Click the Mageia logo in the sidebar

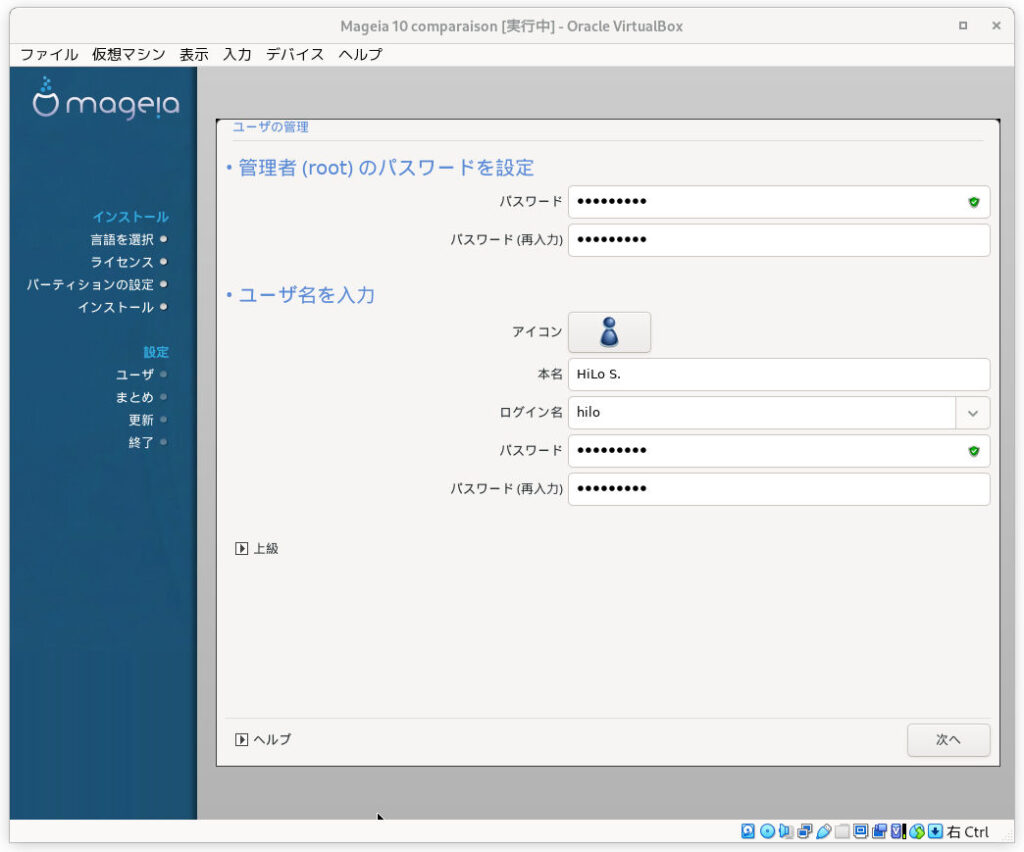click(x=106, y=99)
